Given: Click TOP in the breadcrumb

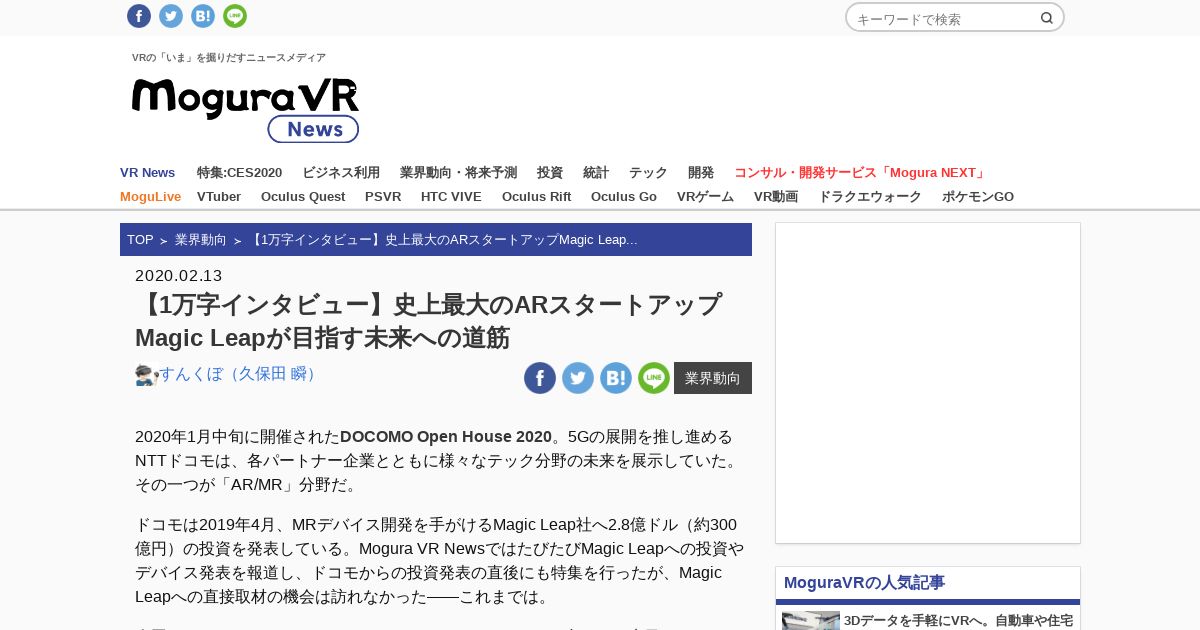Looking at the screenshot, I should pyautogui.click(x=140, y=240).
